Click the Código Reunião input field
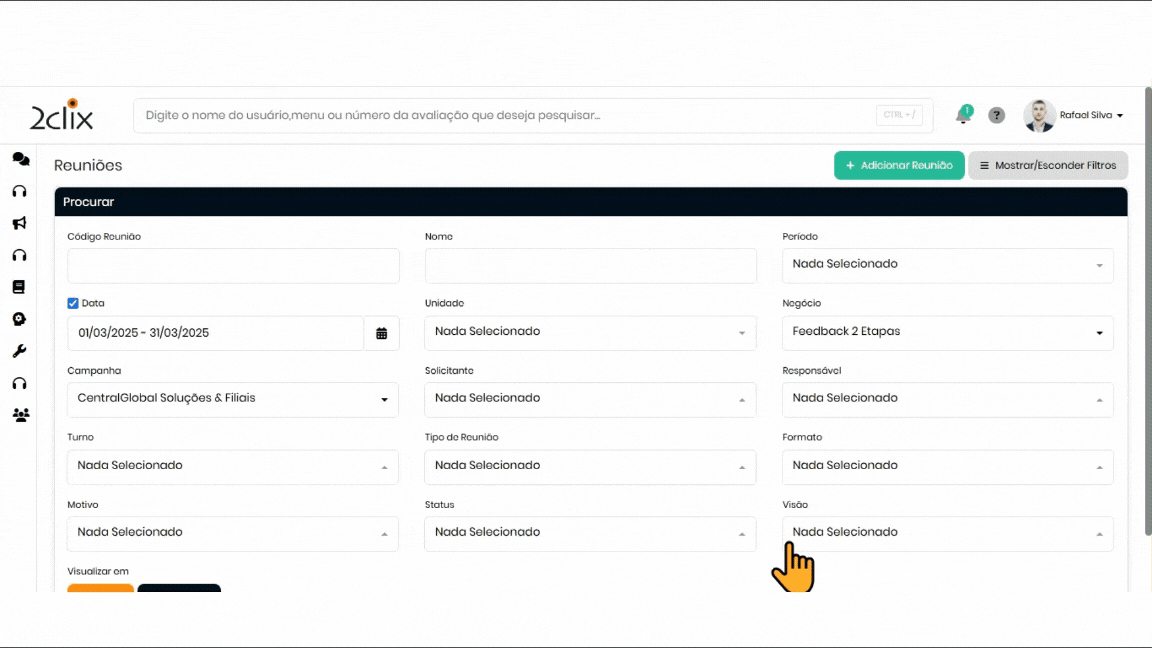Screen dimensions: 1152x648 click(233, 266)
